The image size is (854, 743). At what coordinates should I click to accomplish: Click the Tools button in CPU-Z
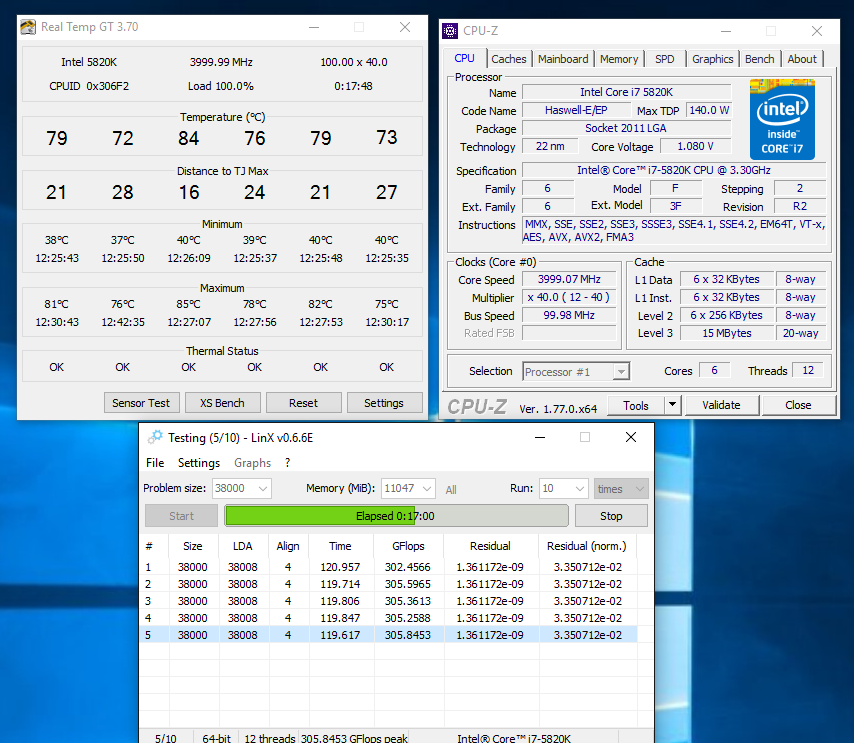(636, 405)
